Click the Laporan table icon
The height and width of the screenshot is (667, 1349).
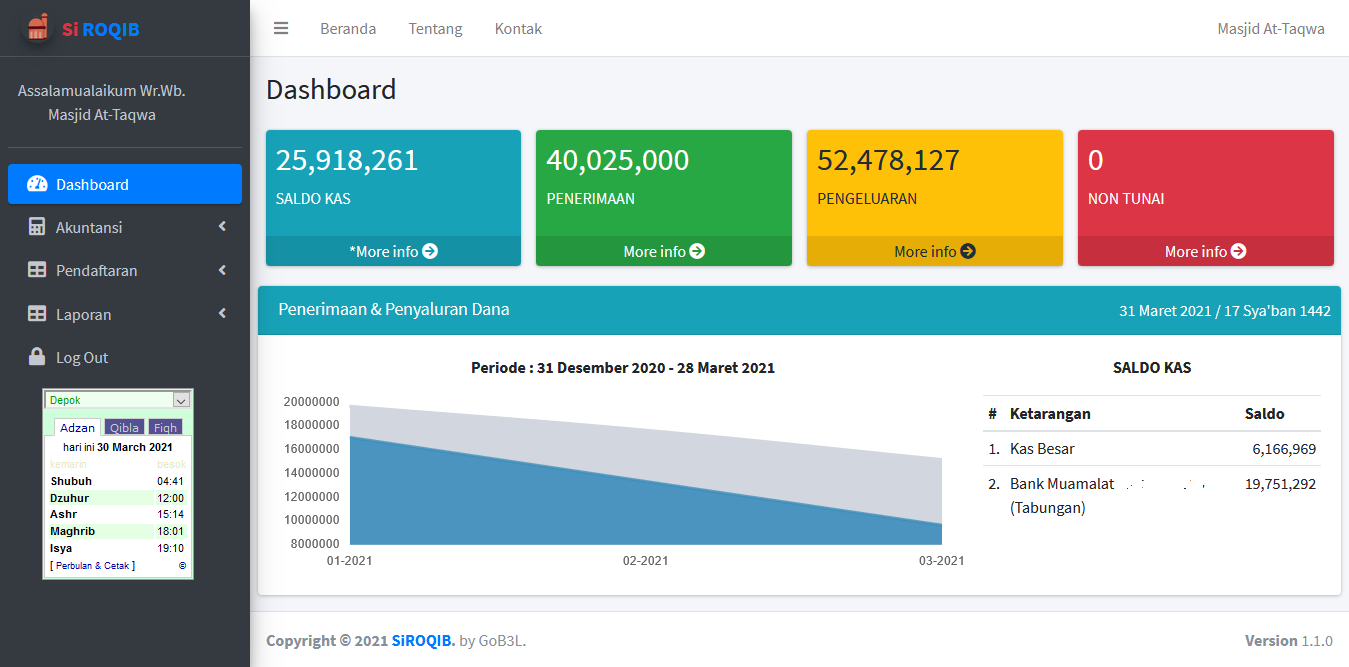point(37,314)
